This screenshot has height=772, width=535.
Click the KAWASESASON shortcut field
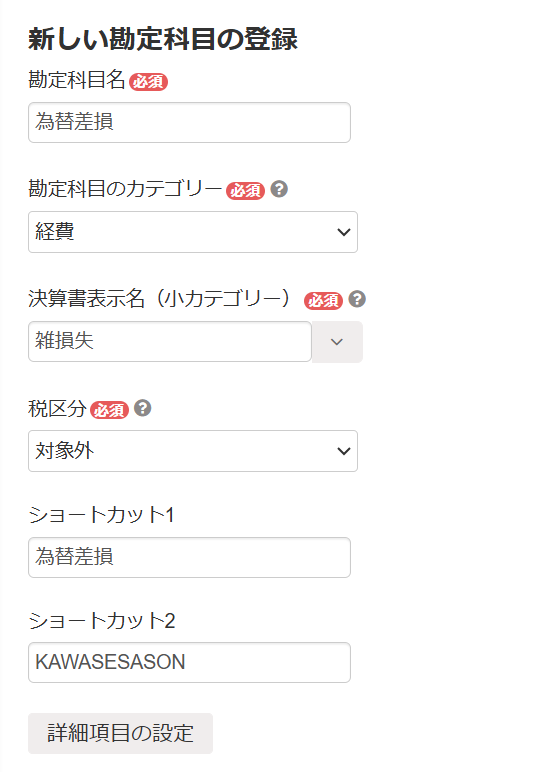[189, 662]
